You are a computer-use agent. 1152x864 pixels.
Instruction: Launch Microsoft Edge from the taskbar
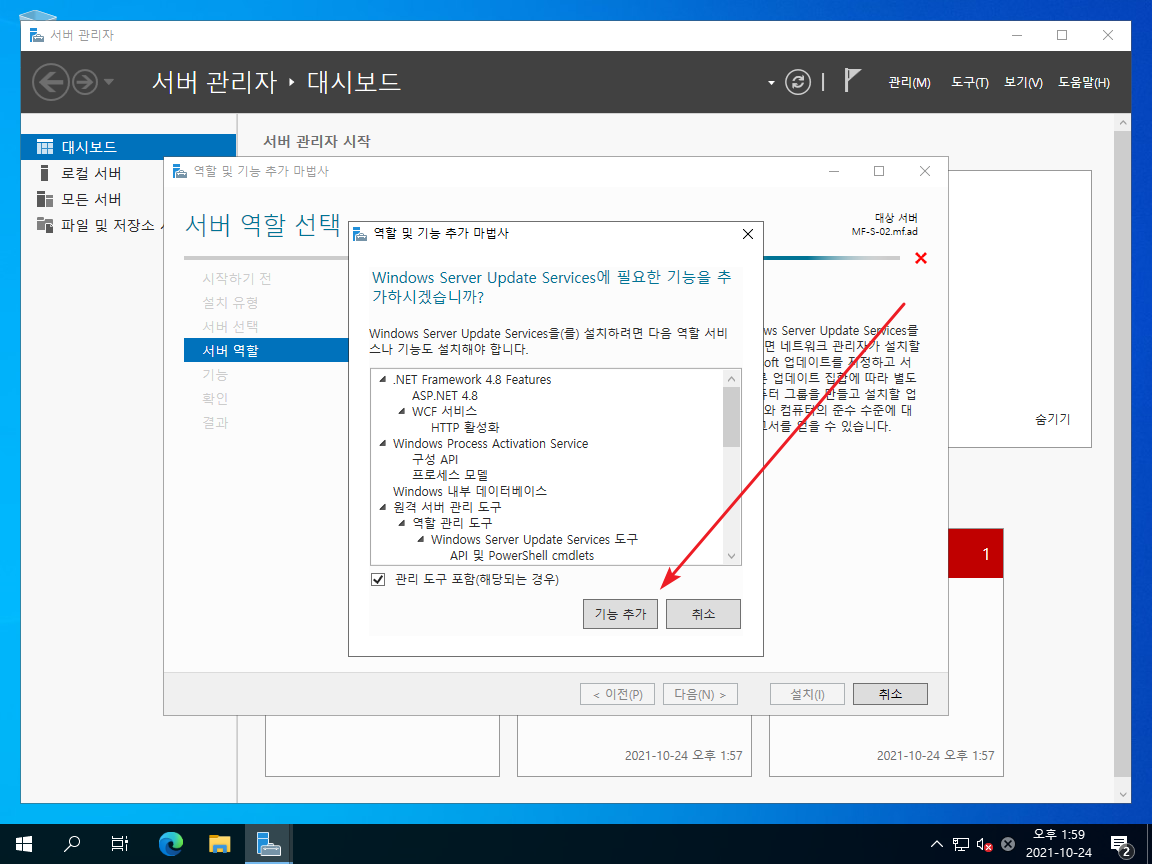click(171, 844)
